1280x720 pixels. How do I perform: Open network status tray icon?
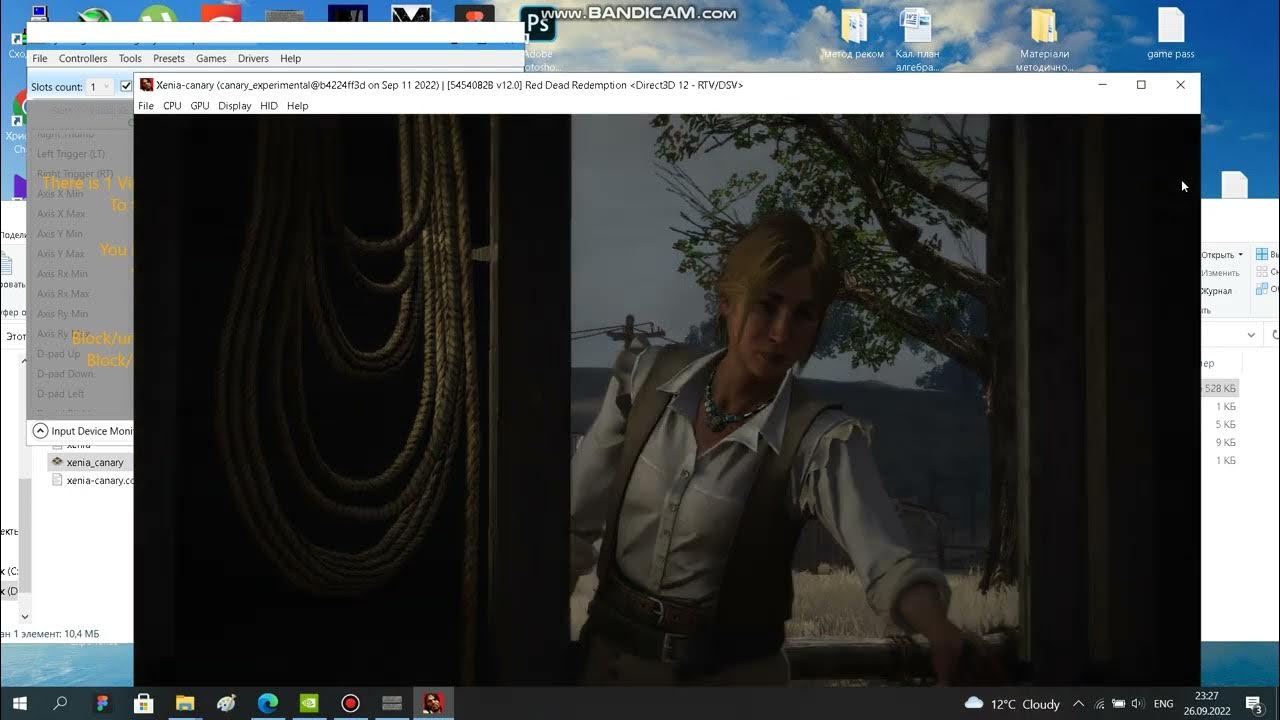coord(1100,704)
